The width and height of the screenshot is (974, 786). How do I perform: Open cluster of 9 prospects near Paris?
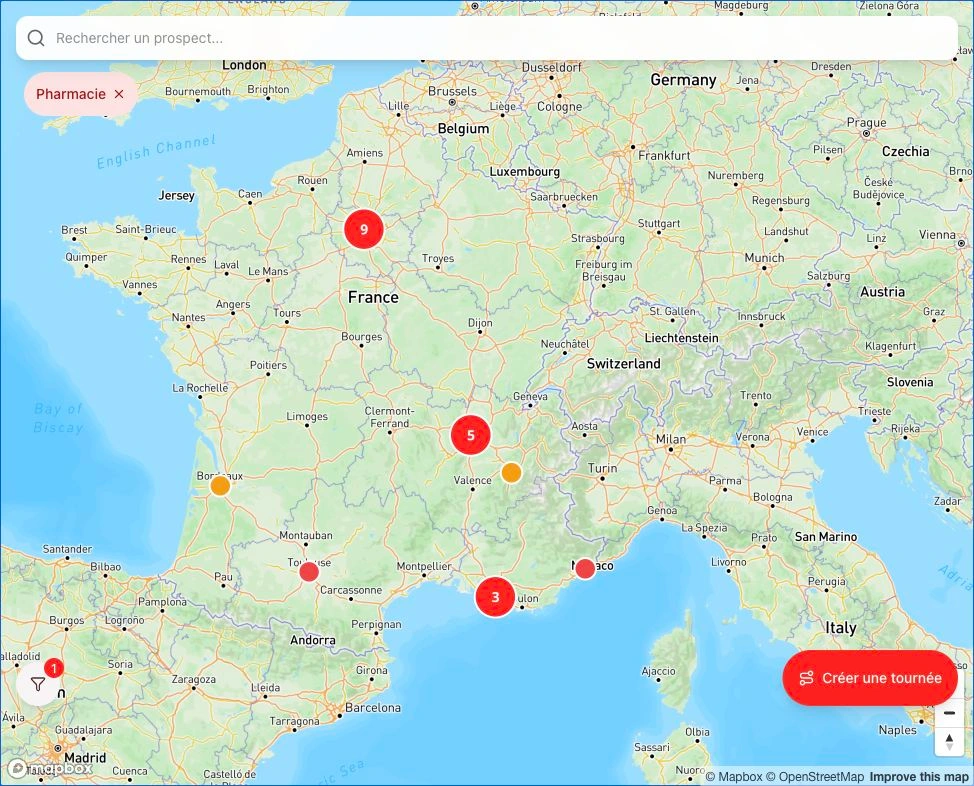(x=364, y=229)
